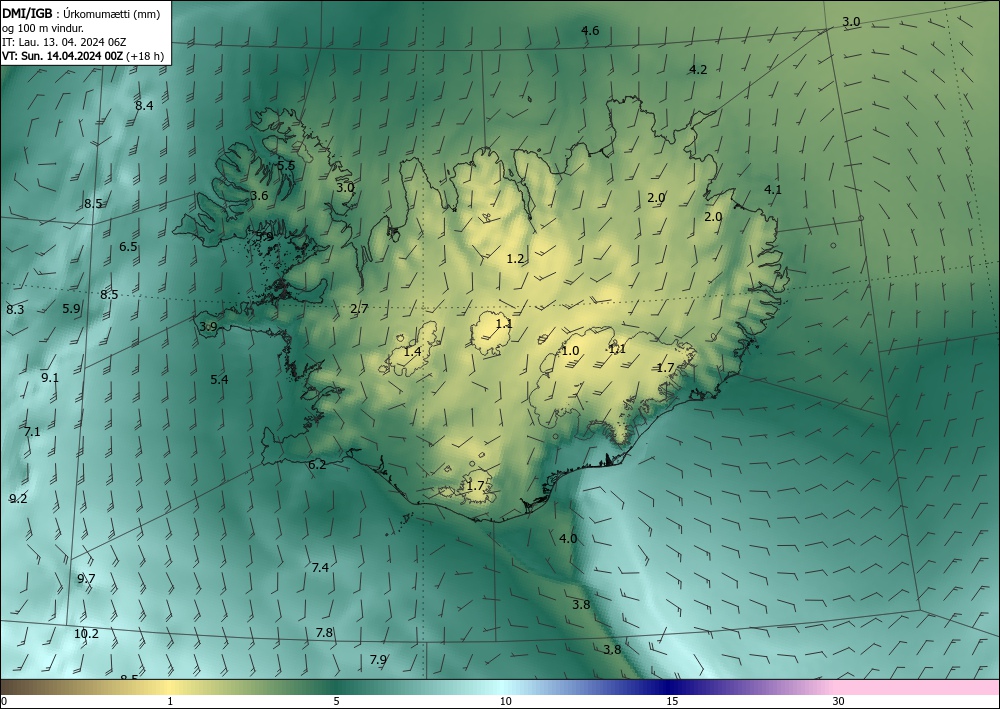Click the 4.0 value south of Iceland
The image size is (1000, 709).
click(x=568, y=538)
